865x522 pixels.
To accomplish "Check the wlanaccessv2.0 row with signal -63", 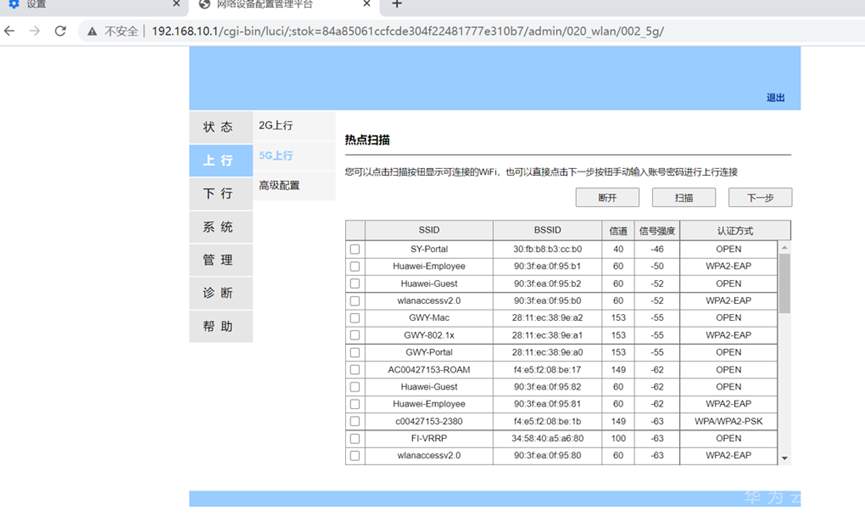I will pyautogui.click(x=355, y=456).
